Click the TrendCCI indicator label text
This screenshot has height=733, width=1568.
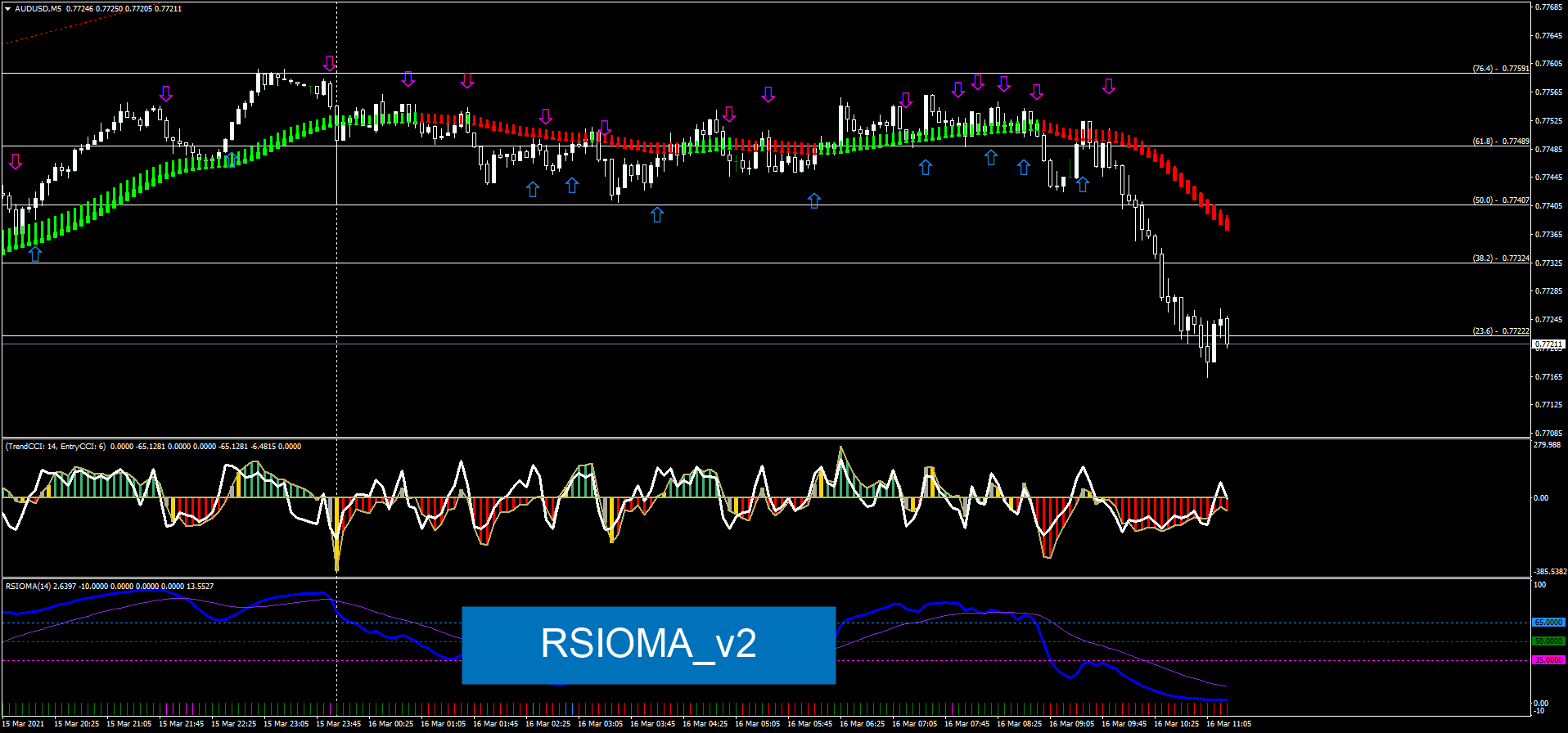click(57, 447)
